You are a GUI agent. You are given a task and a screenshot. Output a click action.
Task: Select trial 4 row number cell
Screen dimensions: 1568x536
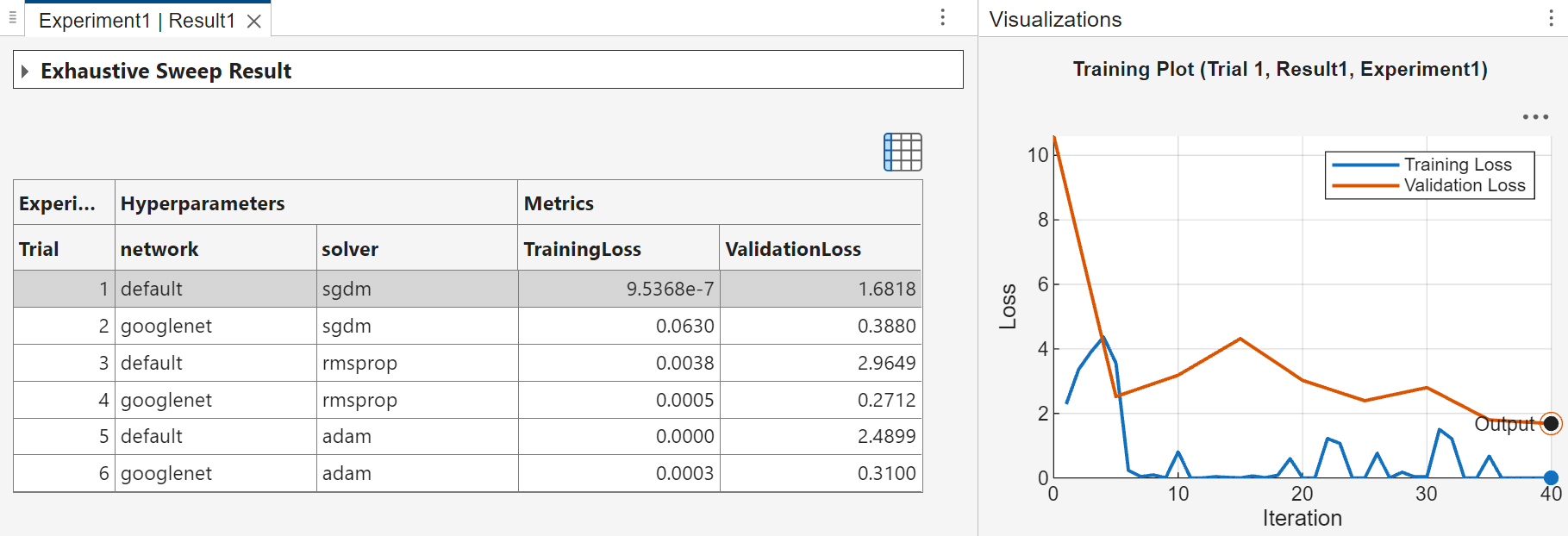[x=65, y=400]
